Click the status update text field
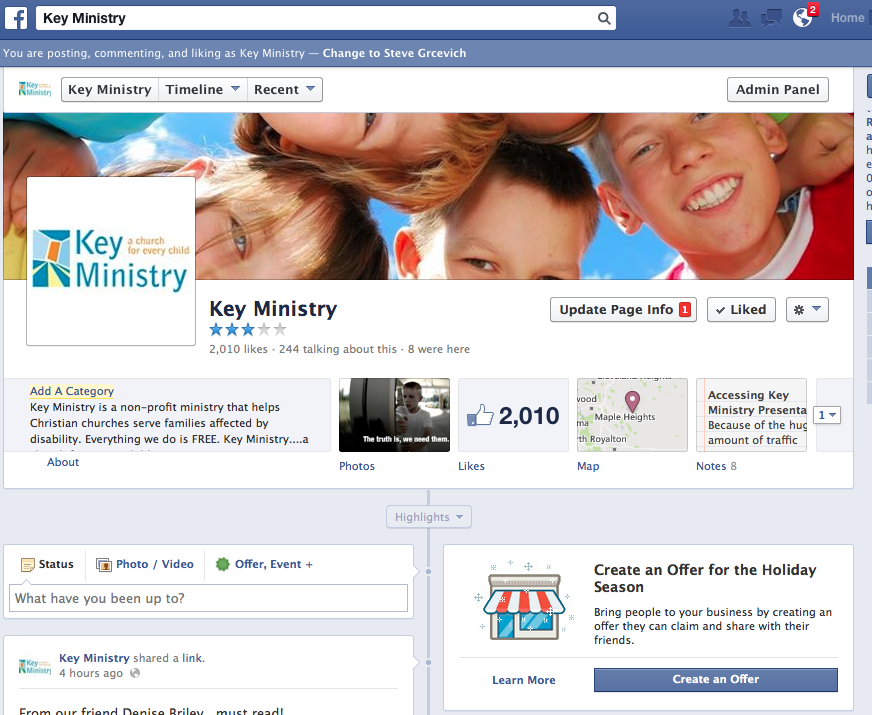Image resolution: width=872 pixels, height=715 pixels. tap(208, 599)
